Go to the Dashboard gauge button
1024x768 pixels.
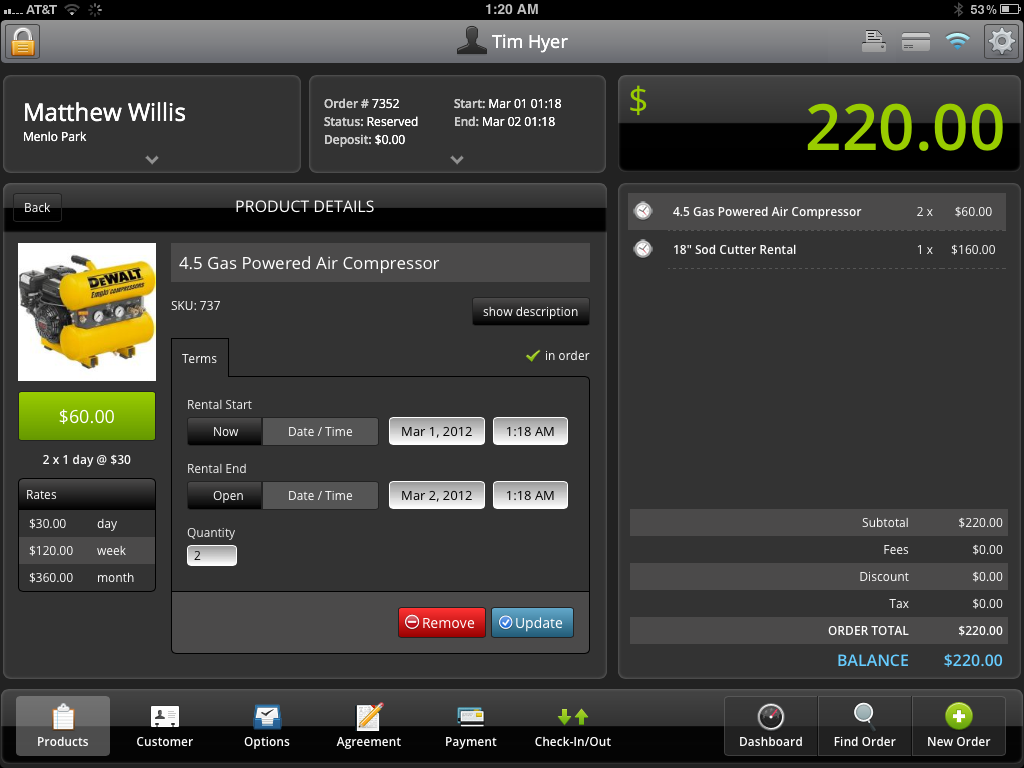click(771, 726)
